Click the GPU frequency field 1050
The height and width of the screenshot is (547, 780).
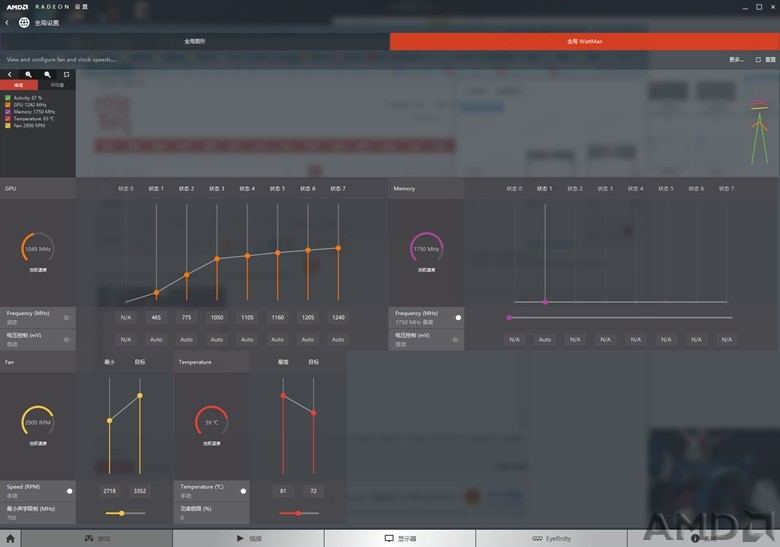pyautogui.click(x=217, y=317)
